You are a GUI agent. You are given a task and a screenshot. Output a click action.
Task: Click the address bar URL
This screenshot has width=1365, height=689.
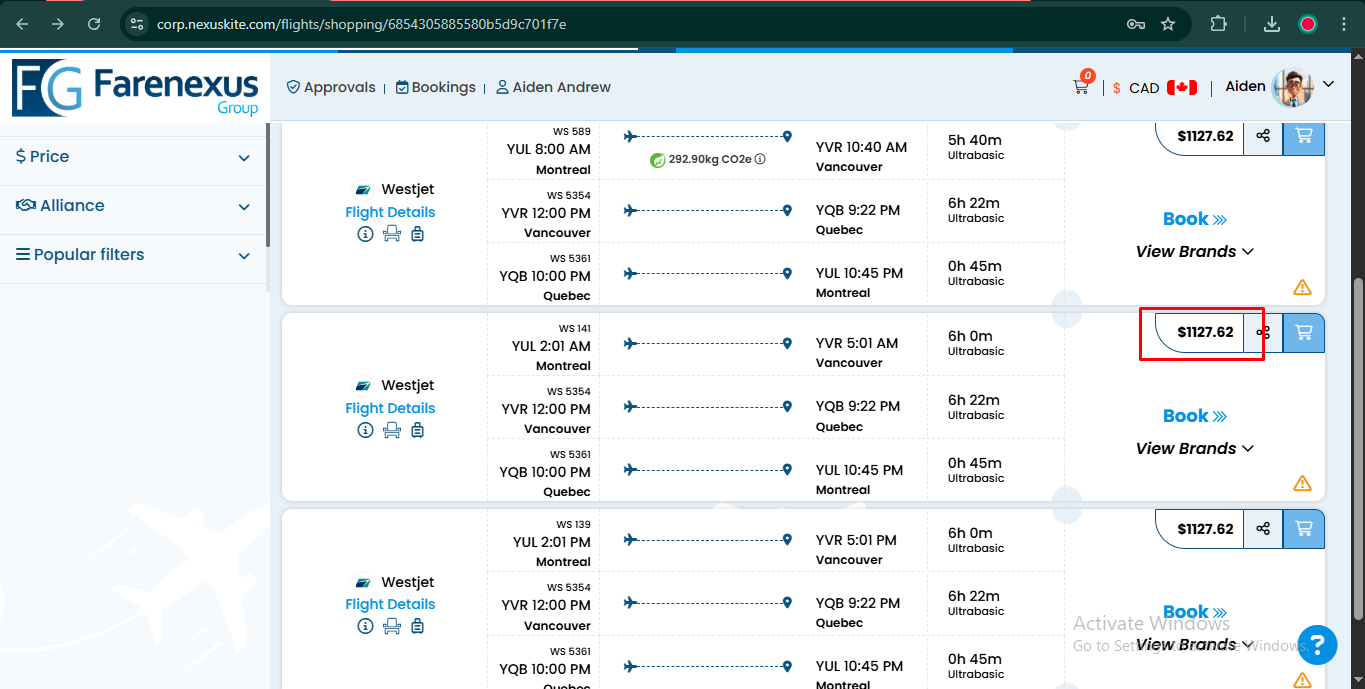pyautogui.click(x=362, y=24)
